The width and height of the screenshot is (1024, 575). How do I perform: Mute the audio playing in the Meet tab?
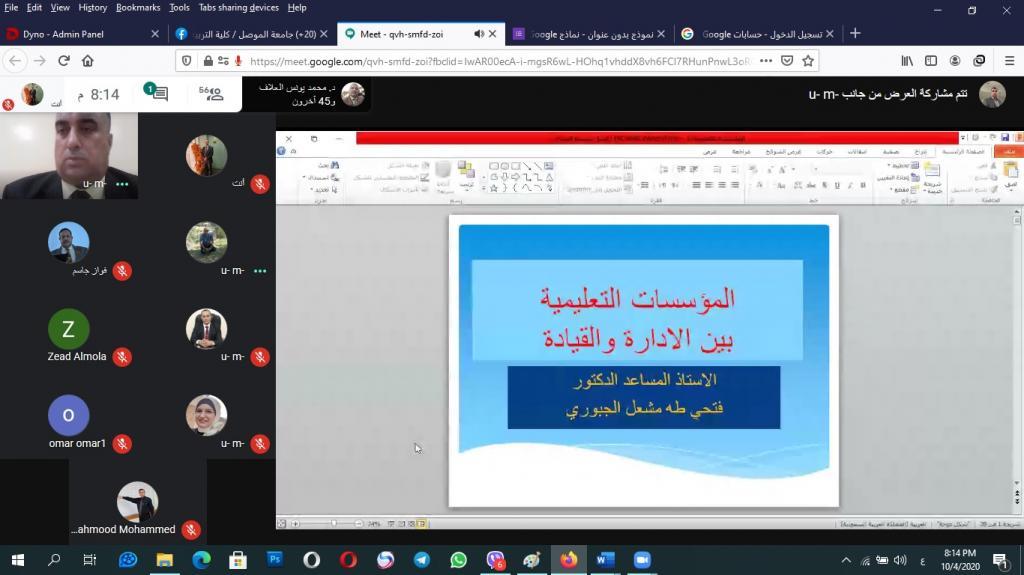point(479,34)
